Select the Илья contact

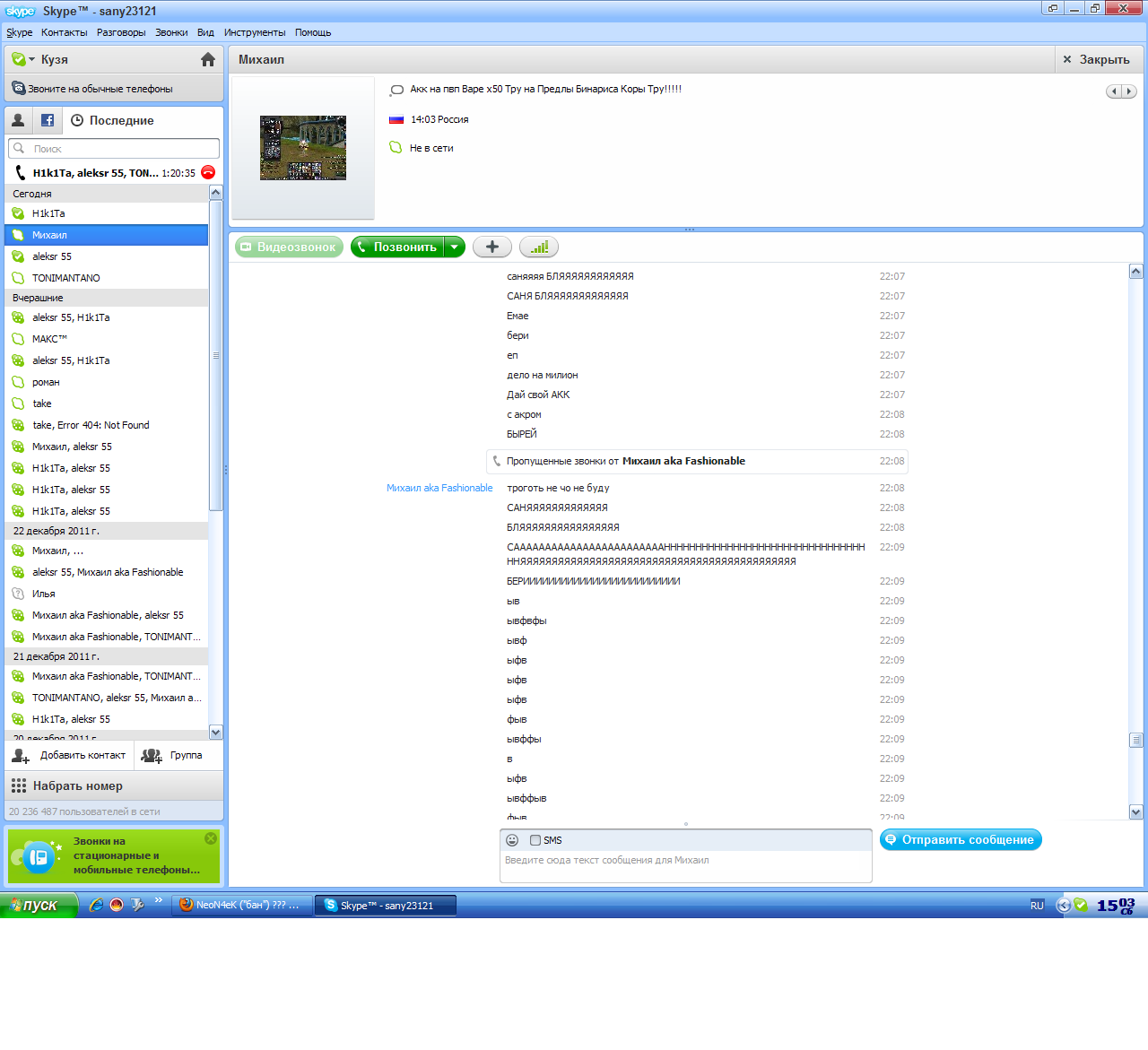click(106, 594)
